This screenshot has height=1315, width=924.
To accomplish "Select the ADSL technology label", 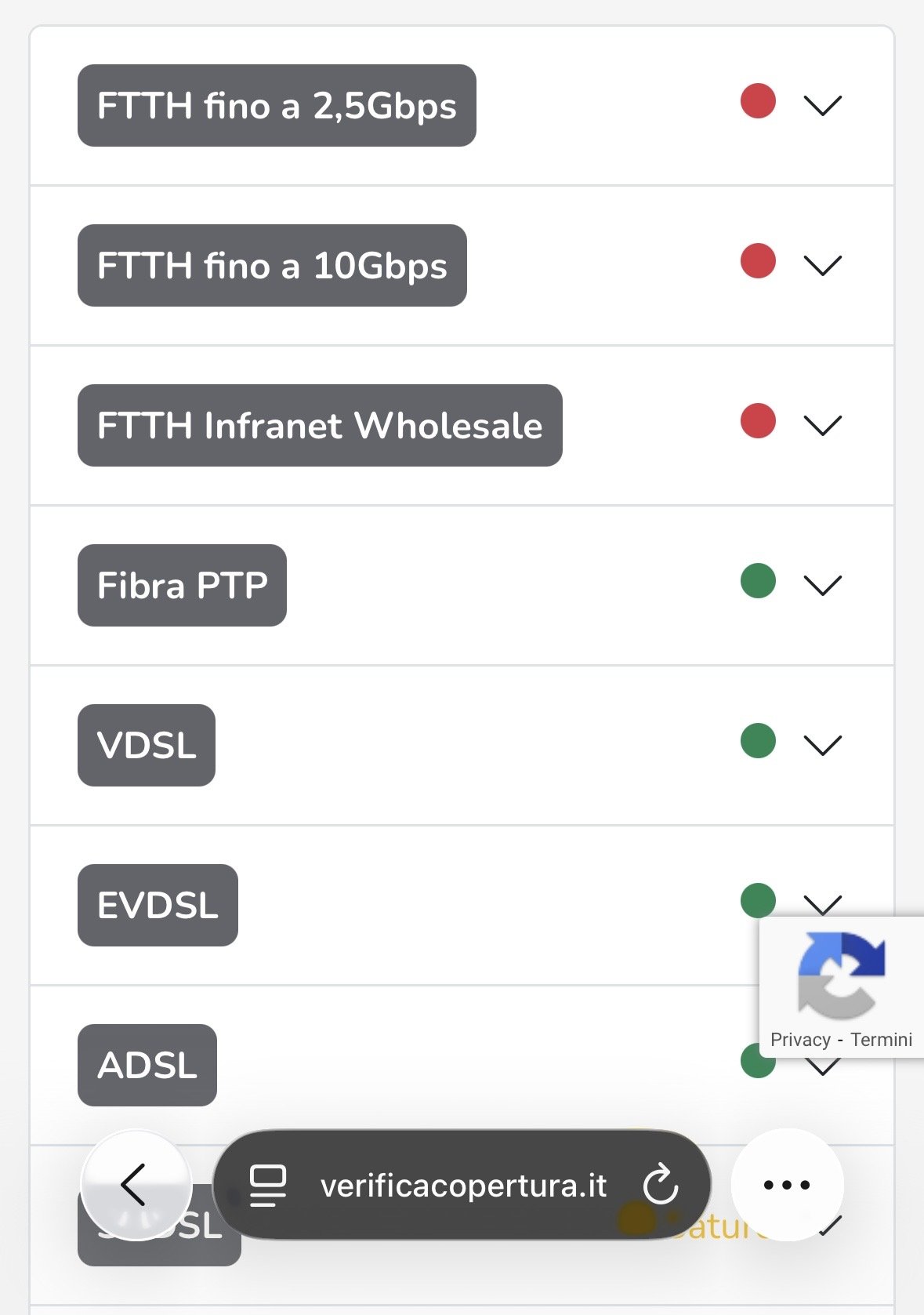I will (x=147, y=1066).
